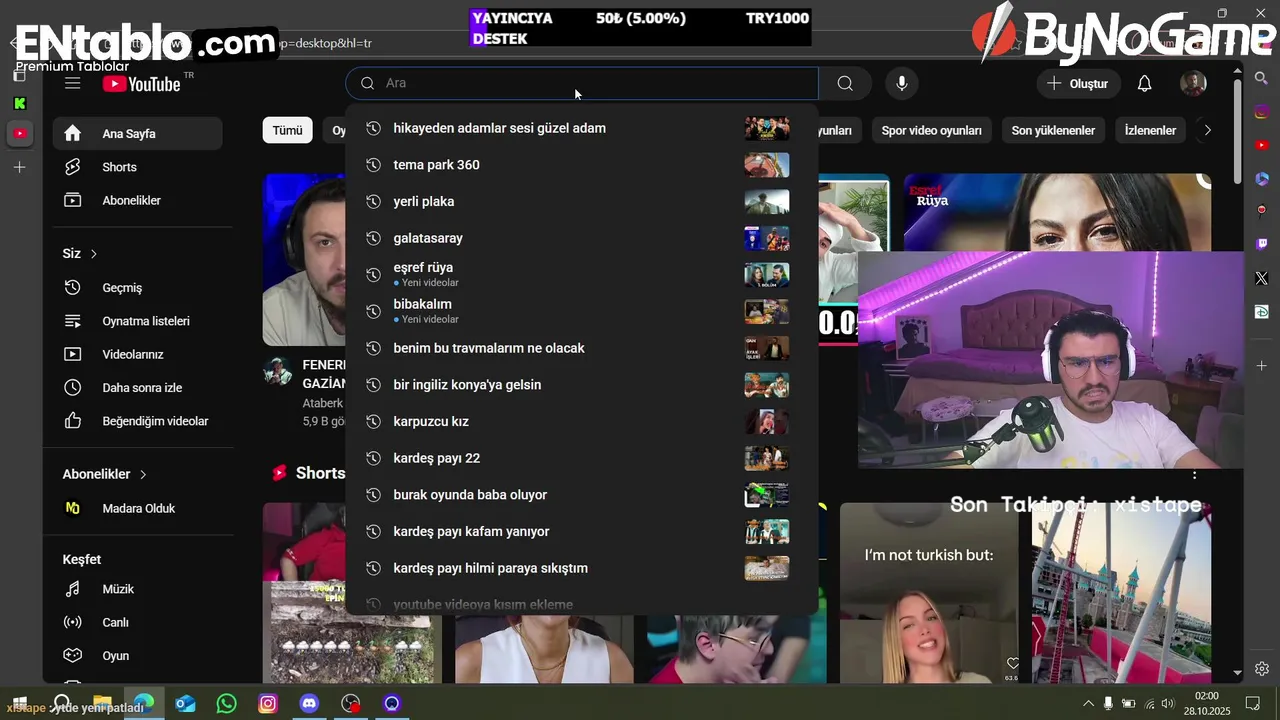Image resolution: width=1280 pixels, height=720 pixels.
Task: Click the YouTube page vertical scrollbar
Action: 1237,130
